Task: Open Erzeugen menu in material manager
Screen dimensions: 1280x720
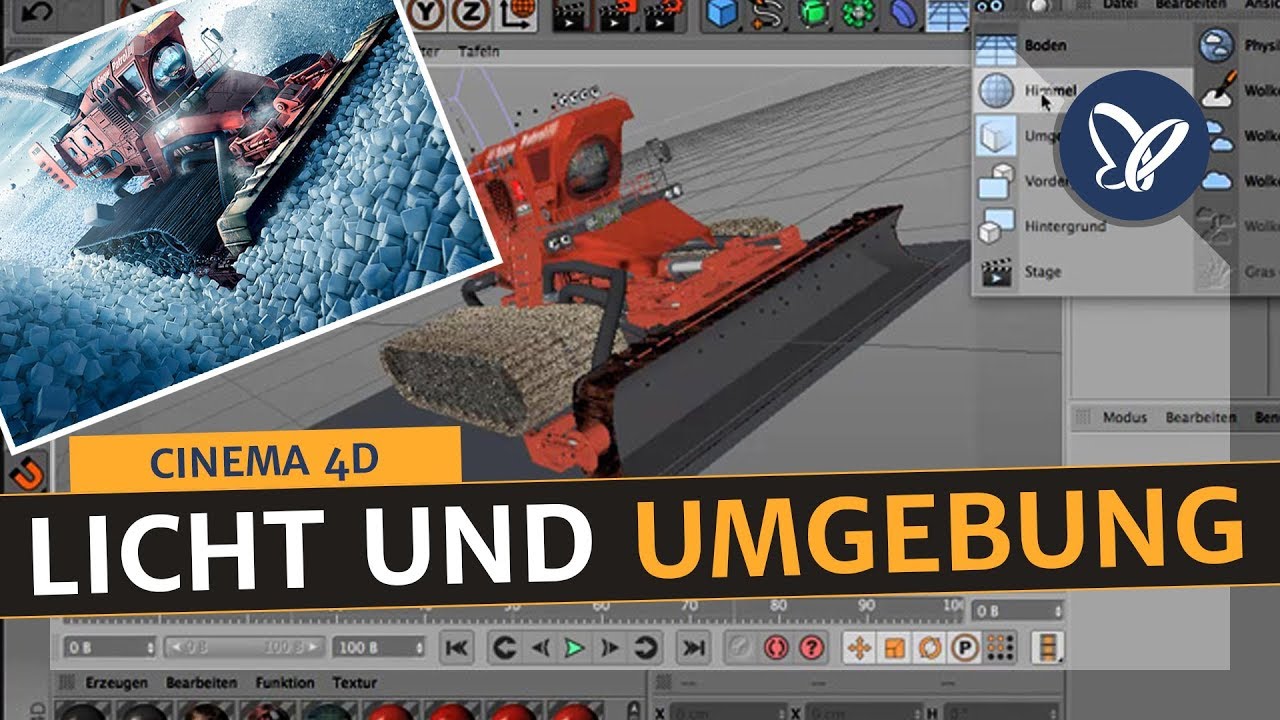Action: click(117, 682)
